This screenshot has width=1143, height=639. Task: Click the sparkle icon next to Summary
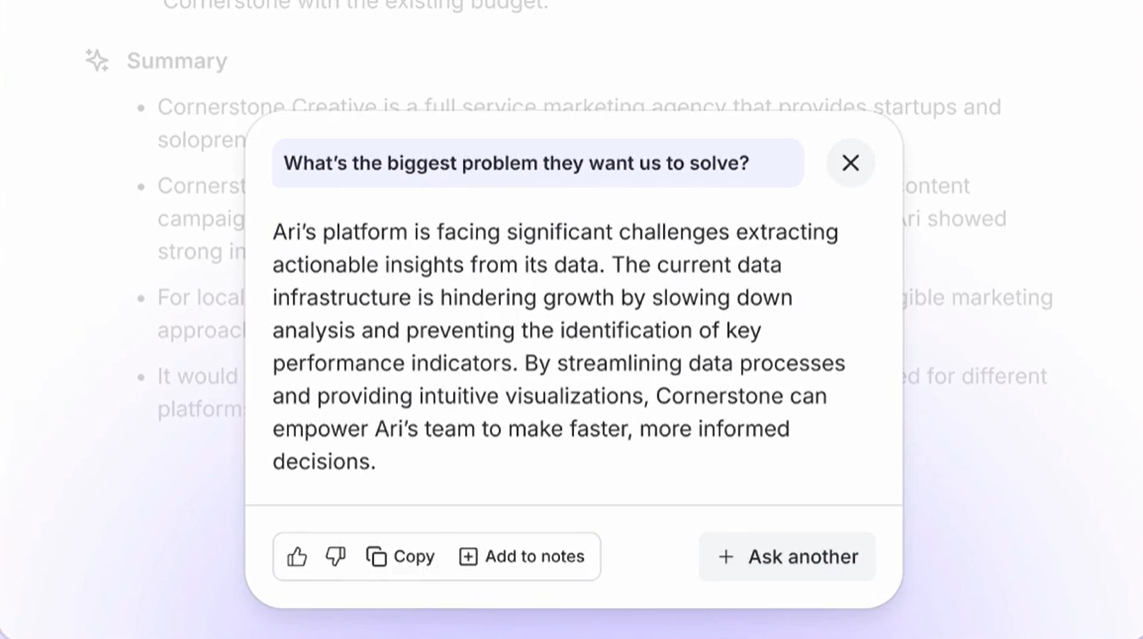97,61
